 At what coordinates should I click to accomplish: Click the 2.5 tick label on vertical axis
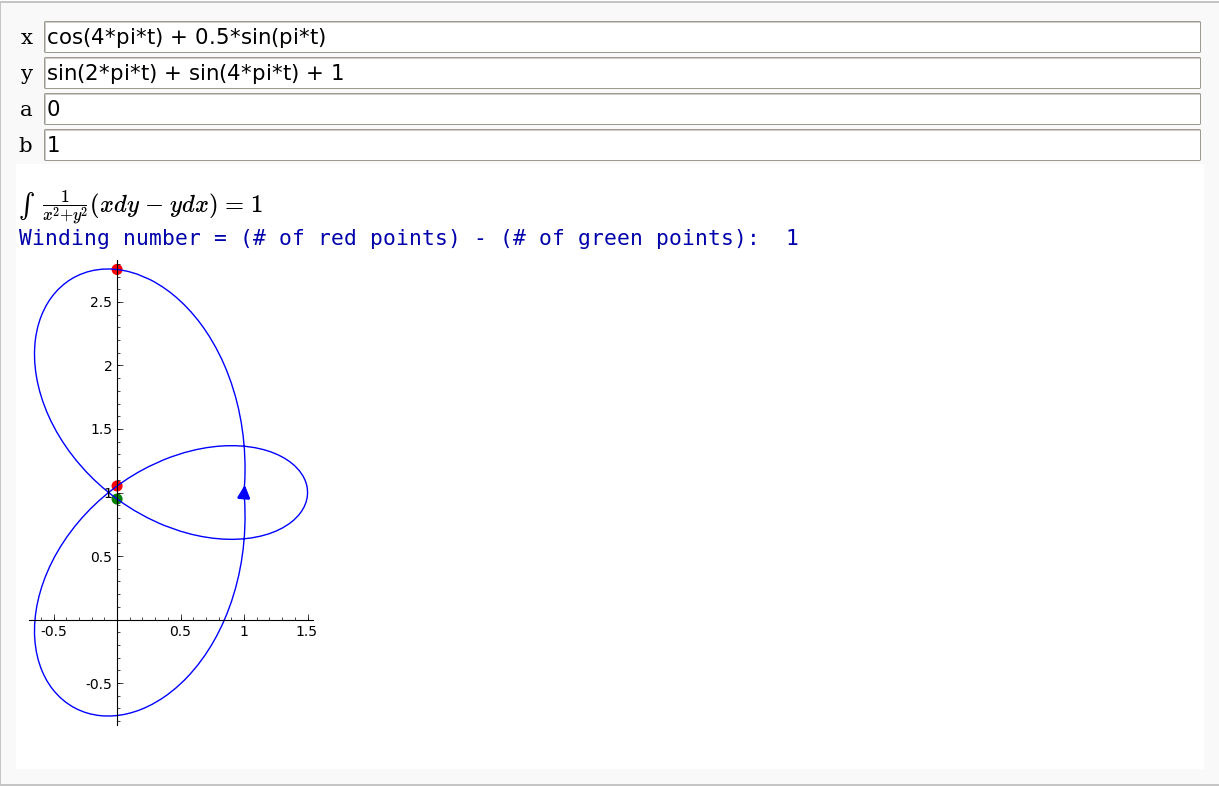pyautogui.click(x=101, y=302)
